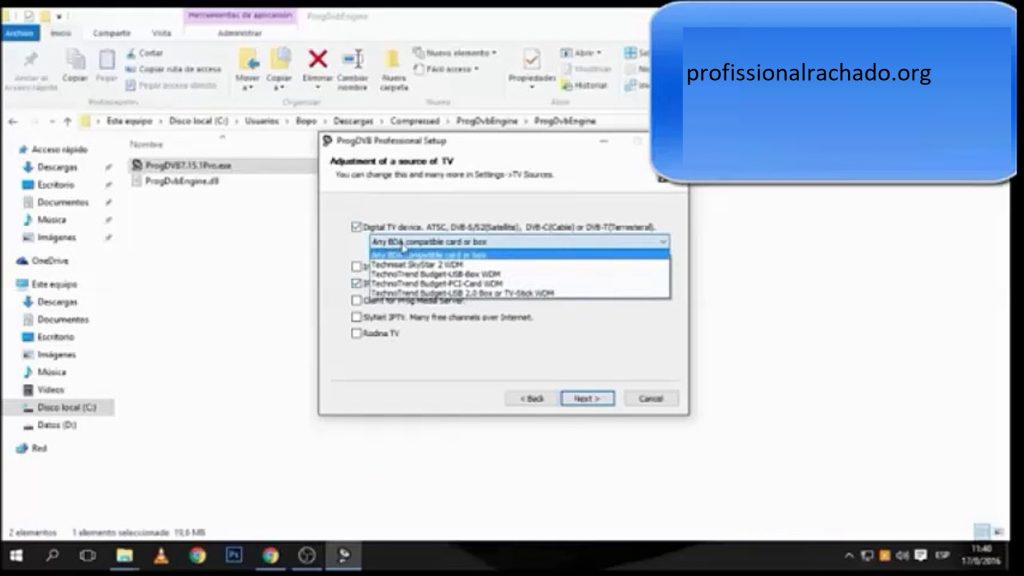Enable the SlyNet IPTV checkbox

coord(356,317)
